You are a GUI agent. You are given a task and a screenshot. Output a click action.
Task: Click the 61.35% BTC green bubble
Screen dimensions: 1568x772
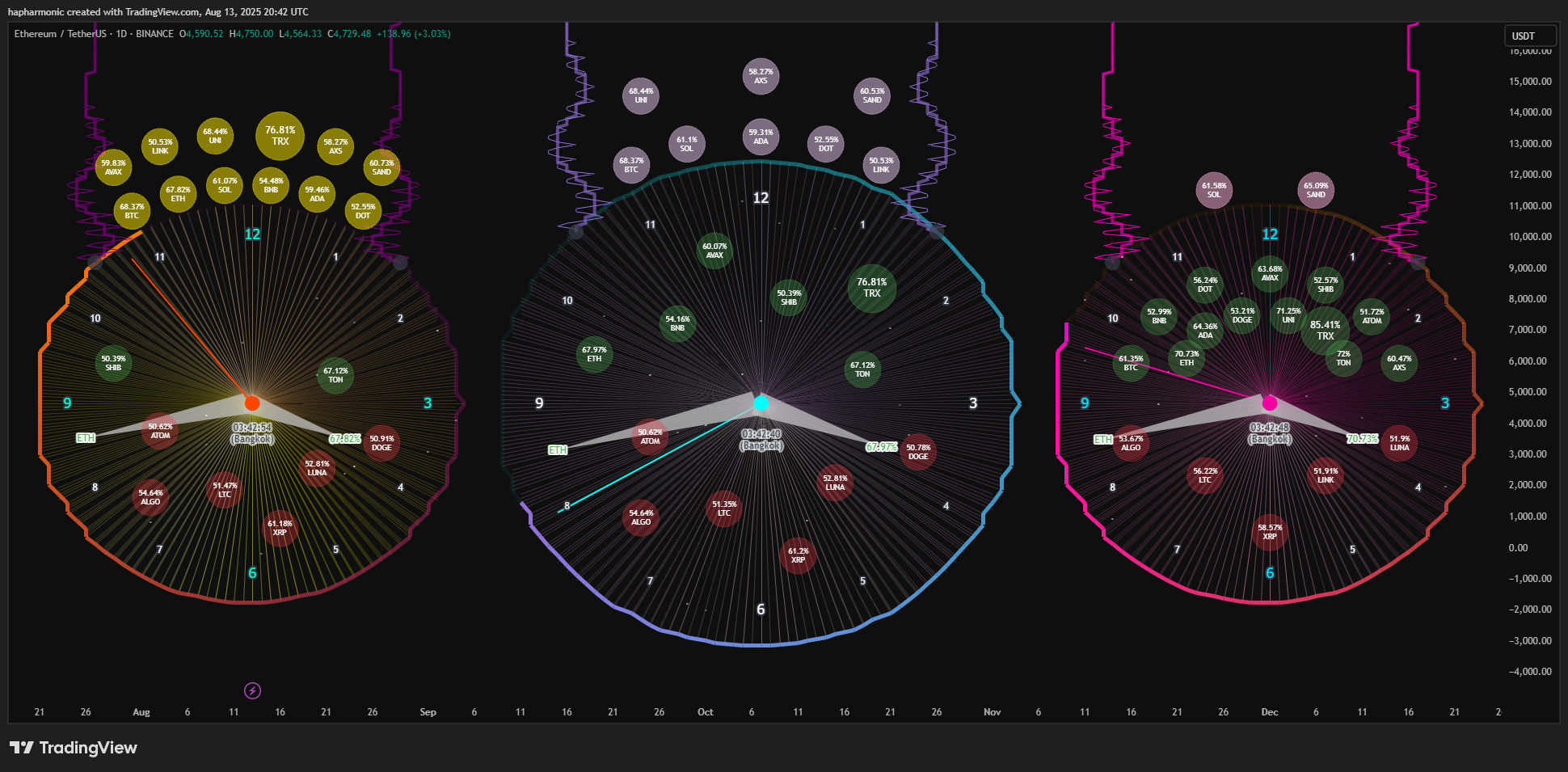point(1131,363)
